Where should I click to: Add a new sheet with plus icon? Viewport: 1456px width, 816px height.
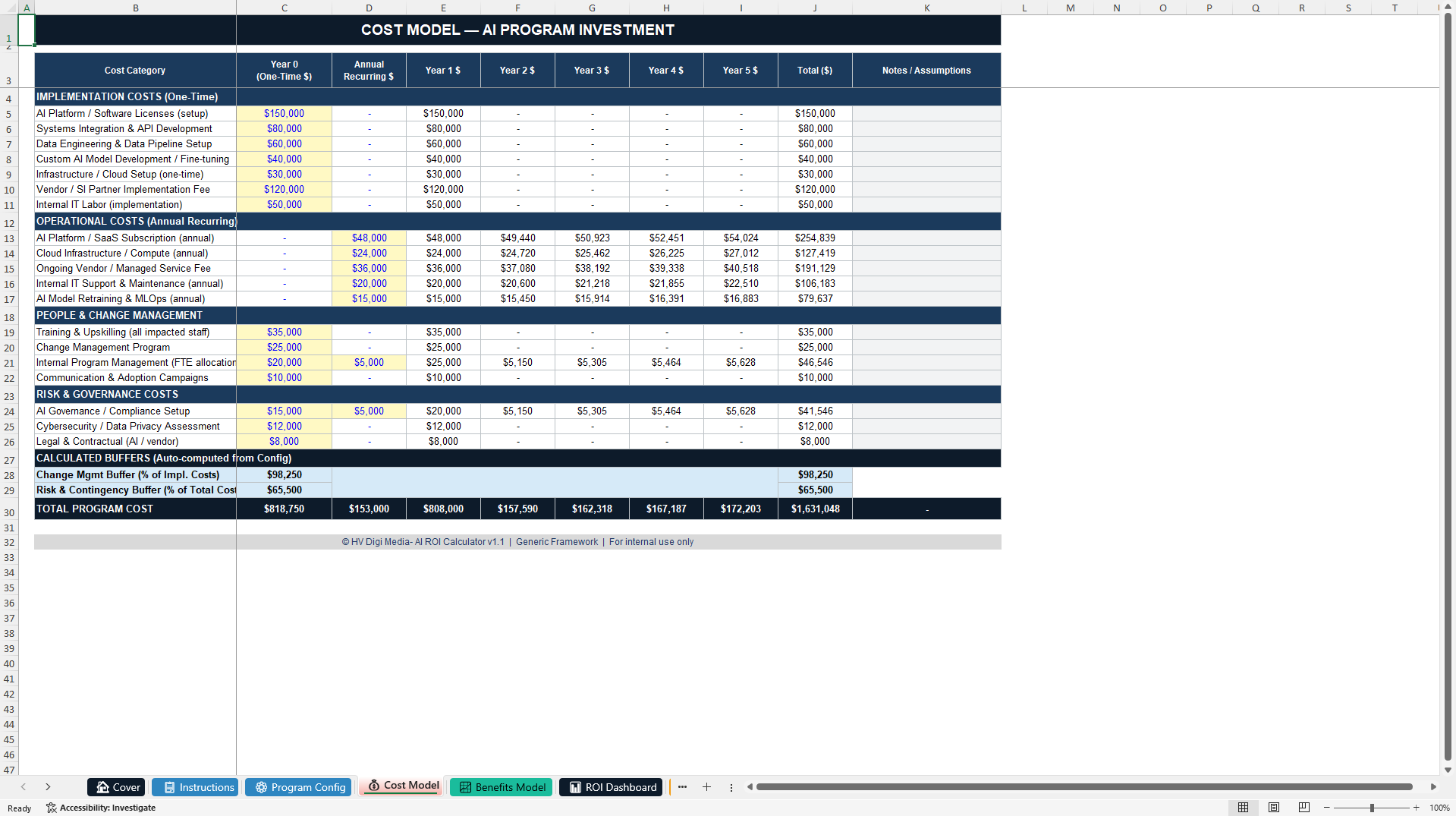click(x=706, y=787)
